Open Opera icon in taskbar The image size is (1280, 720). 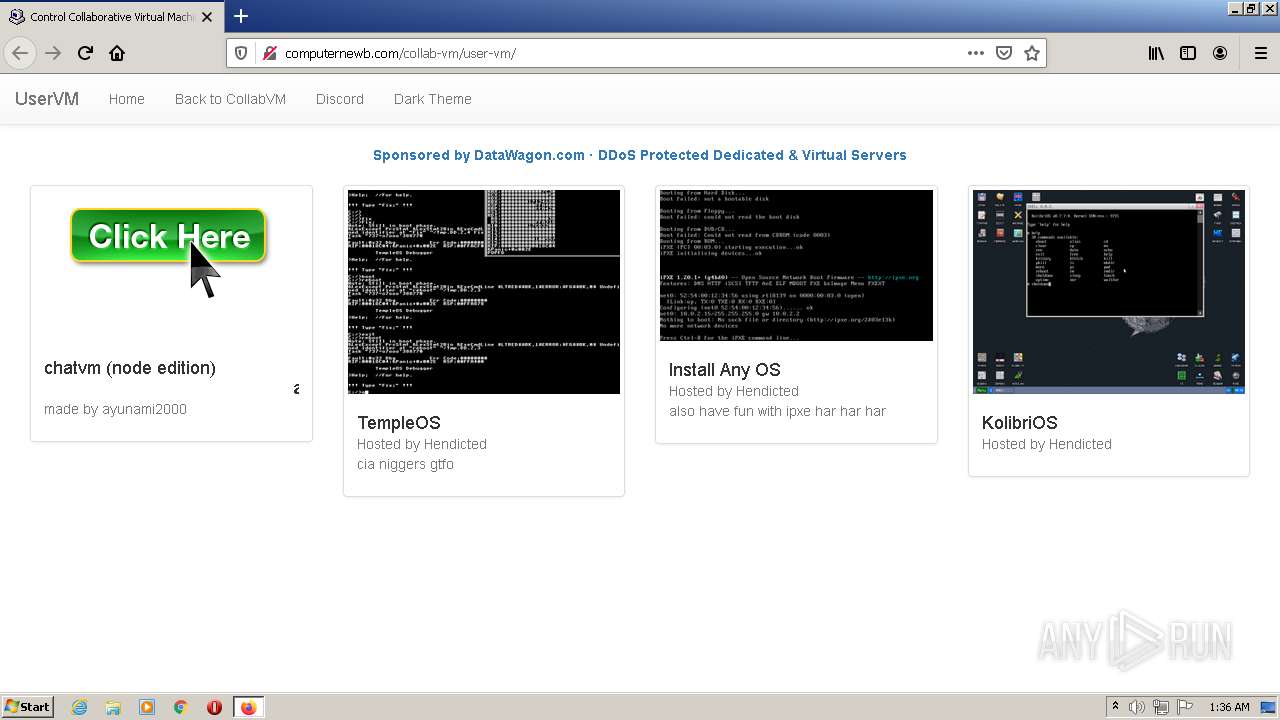click(x=214, y=707)
